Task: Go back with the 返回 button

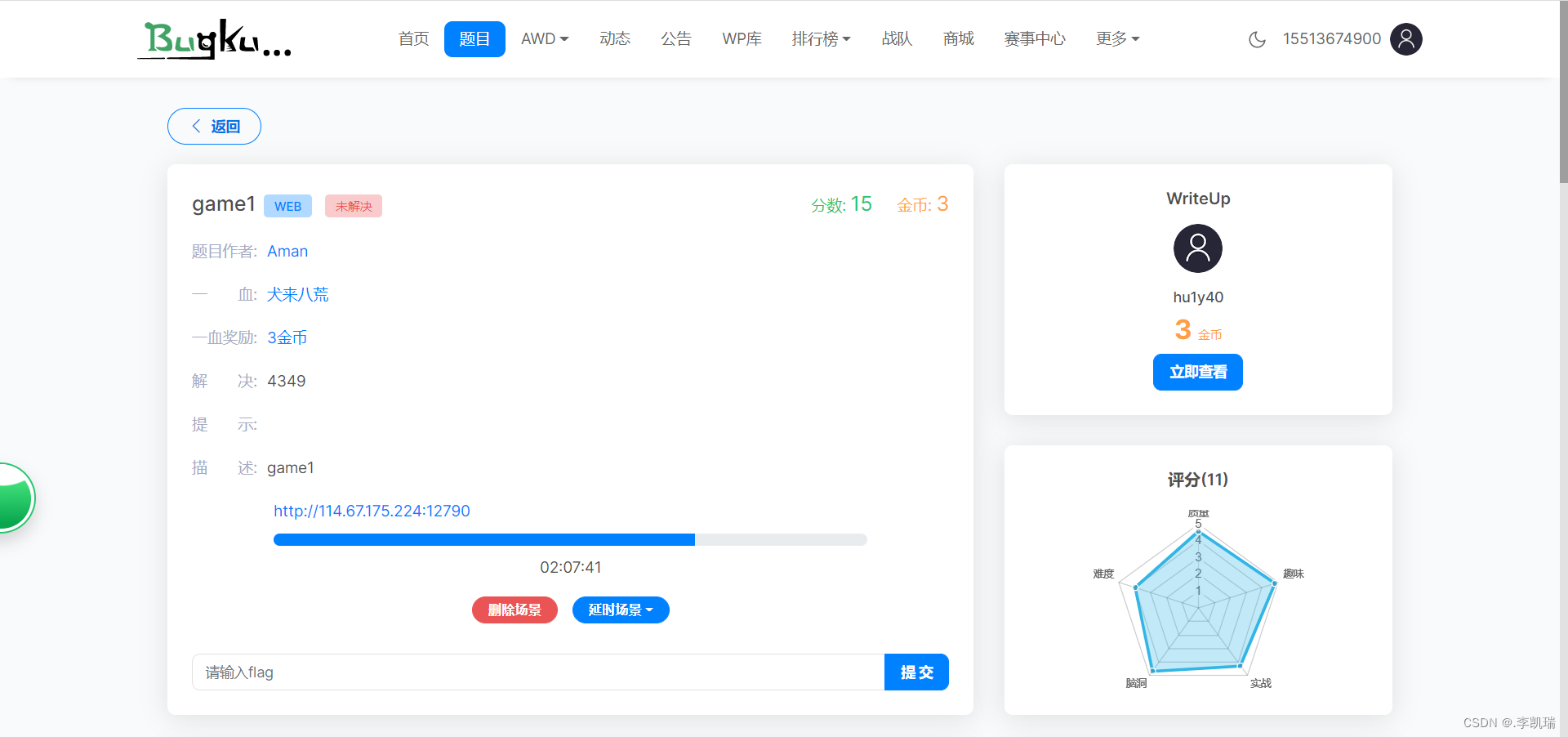Action: [x=214, y=127]
